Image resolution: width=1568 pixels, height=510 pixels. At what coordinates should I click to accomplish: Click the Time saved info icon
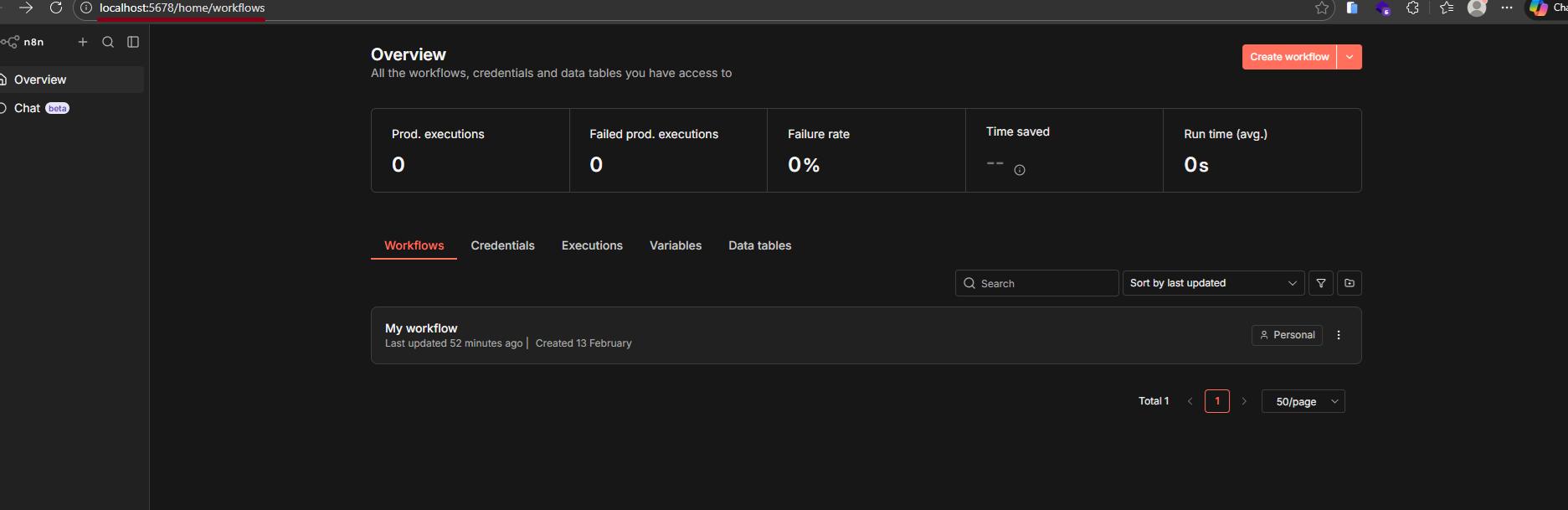pos(1020,170)
